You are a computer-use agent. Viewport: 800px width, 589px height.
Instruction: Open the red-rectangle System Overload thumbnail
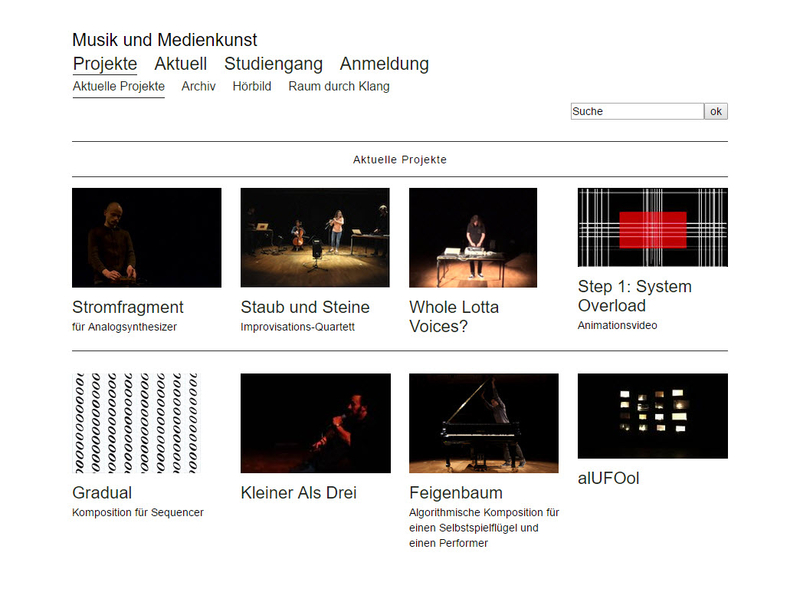(x=652, y=227)
